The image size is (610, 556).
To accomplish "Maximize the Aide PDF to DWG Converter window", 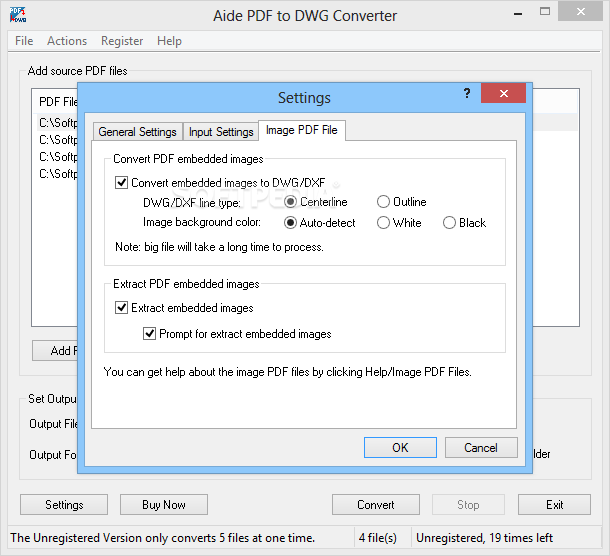I will pyautogui.click(x=545, y=12).
